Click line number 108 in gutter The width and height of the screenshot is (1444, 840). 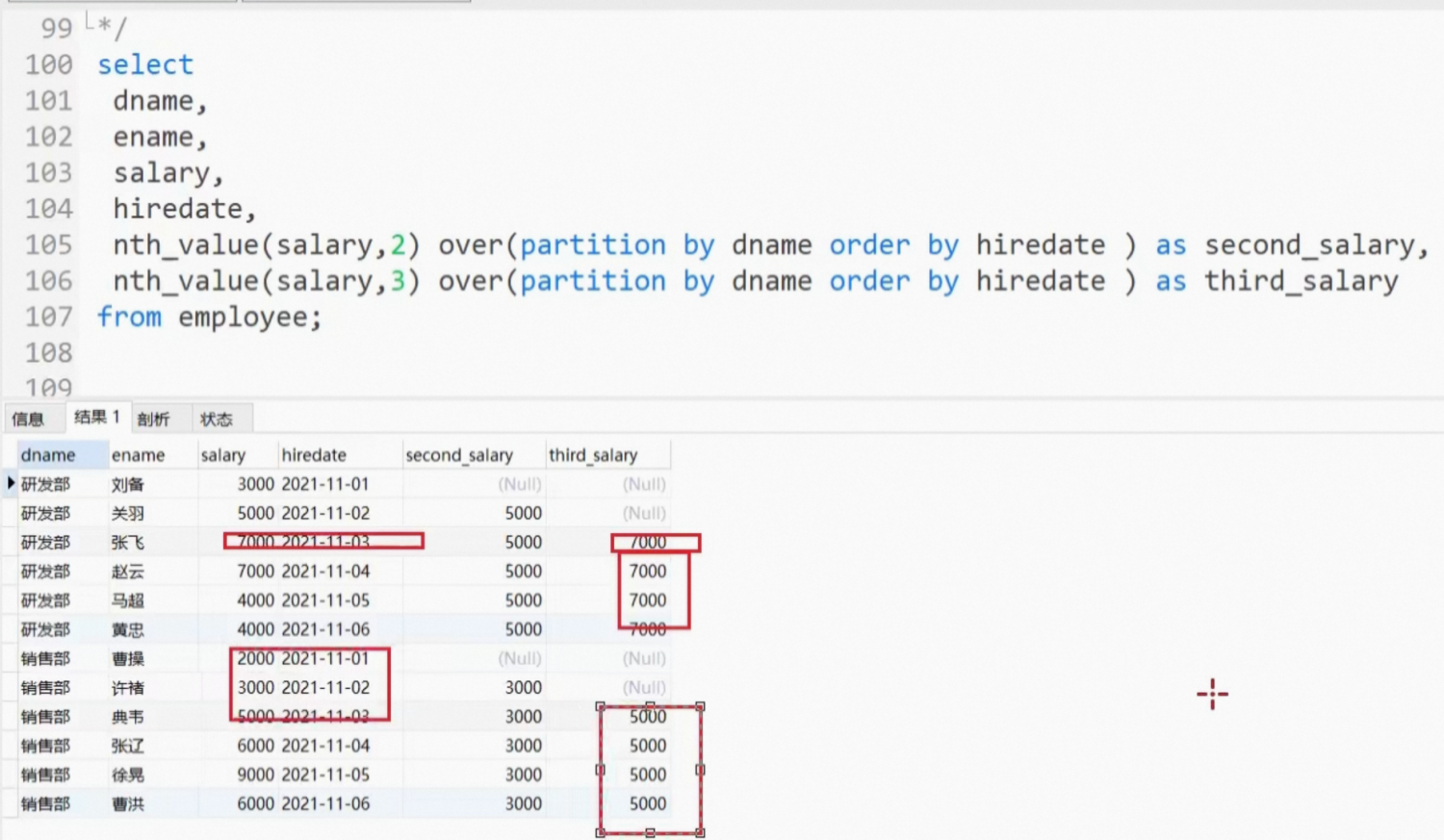pos(48,353)
